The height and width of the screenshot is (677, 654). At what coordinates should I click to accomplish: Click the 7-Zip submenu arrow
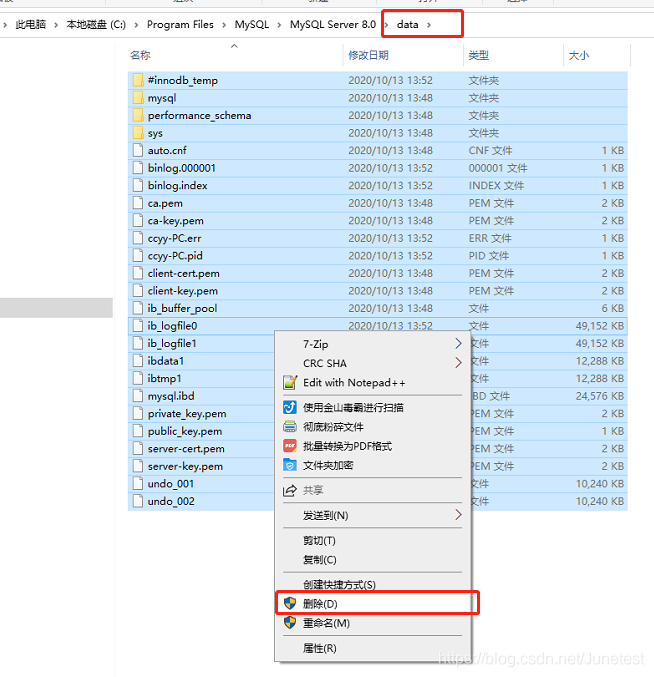pos(458,344)
